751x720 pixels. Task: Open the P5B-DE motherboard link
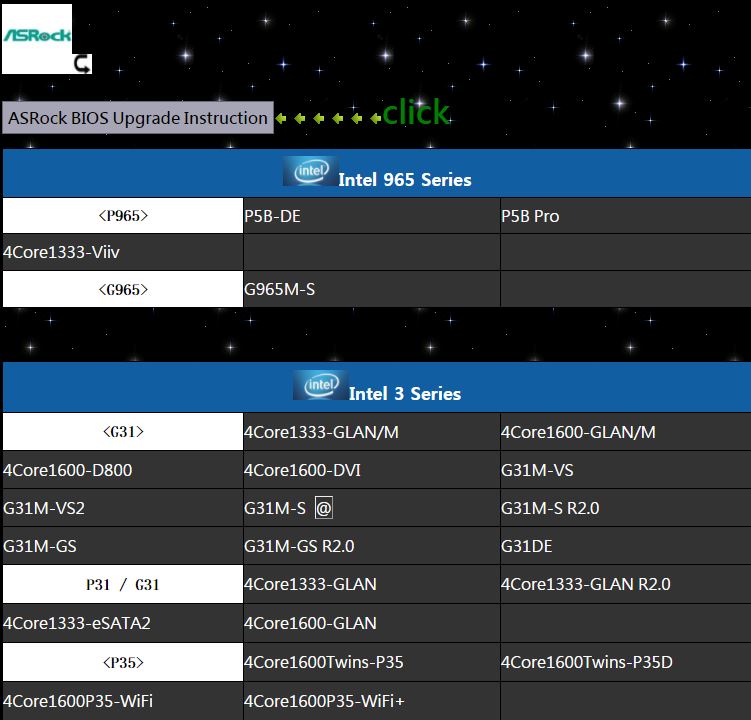point(272,216)
